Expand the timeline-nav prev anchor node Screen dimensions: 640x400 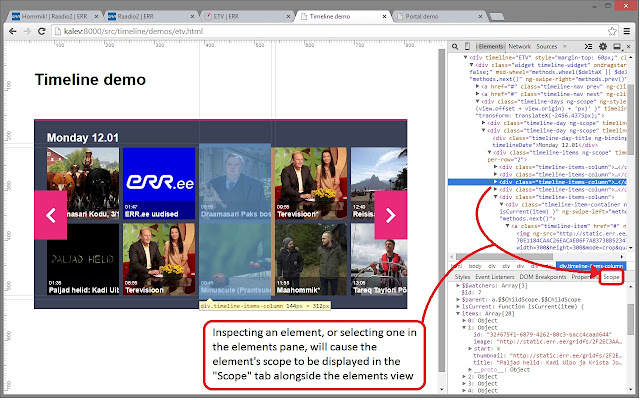tap(477, 87)
